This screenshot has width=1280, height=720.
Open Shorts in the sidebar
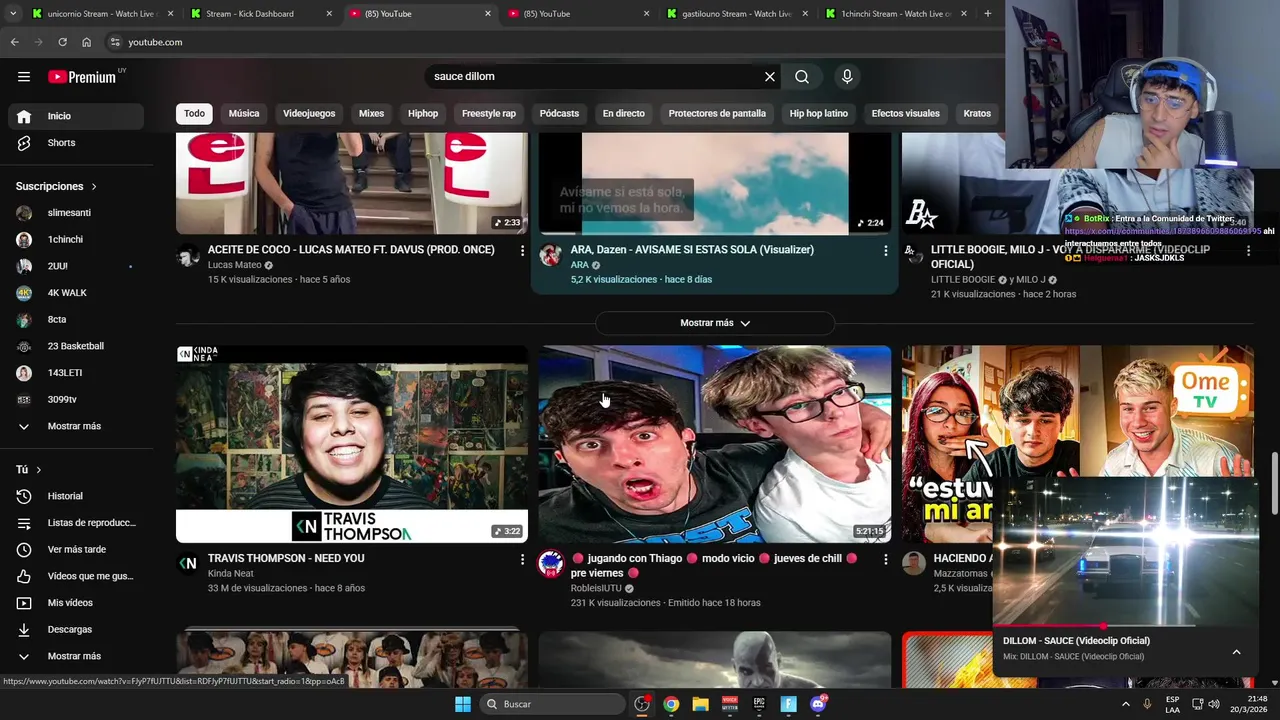click(76, 143)
